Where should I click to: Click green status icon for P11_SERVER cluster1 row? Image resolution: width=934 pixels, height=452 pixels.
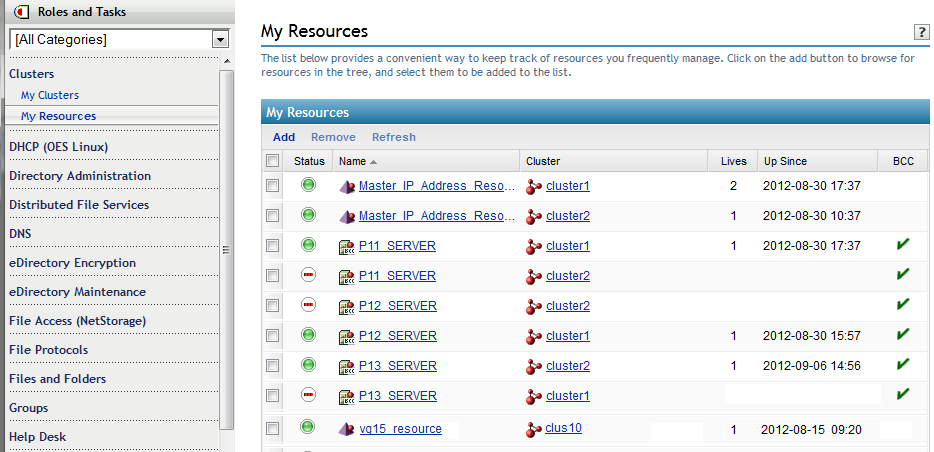point(308,244)
